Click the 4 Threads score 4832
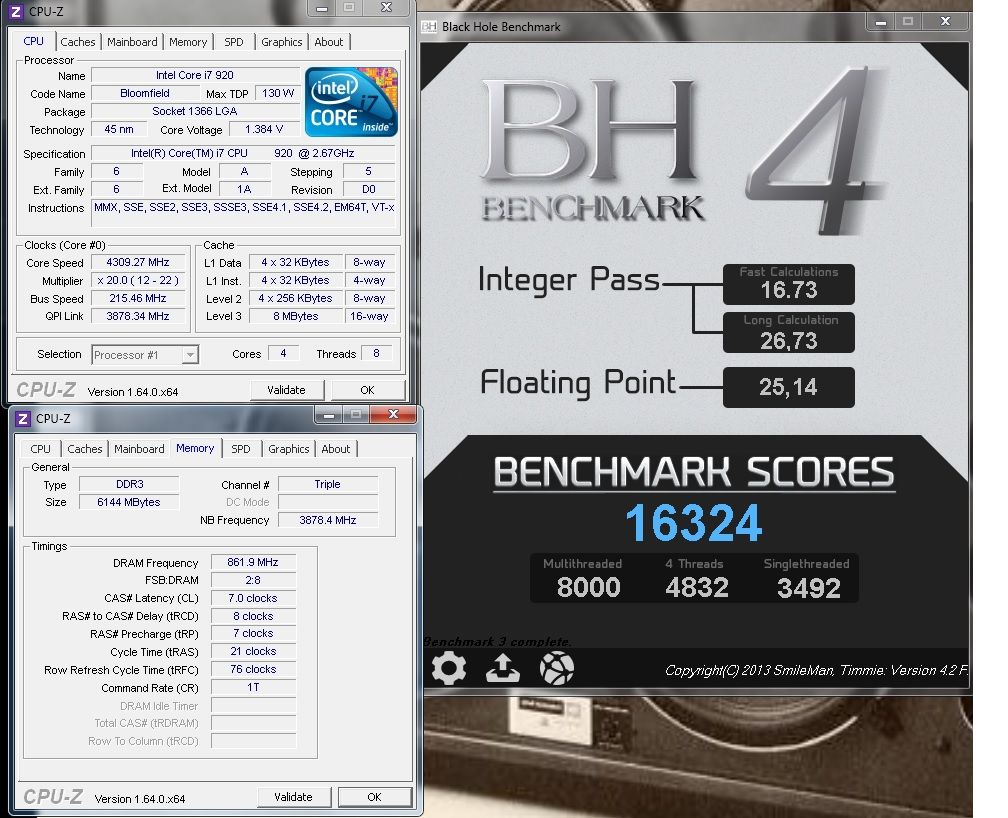 [x=697, y=587]
